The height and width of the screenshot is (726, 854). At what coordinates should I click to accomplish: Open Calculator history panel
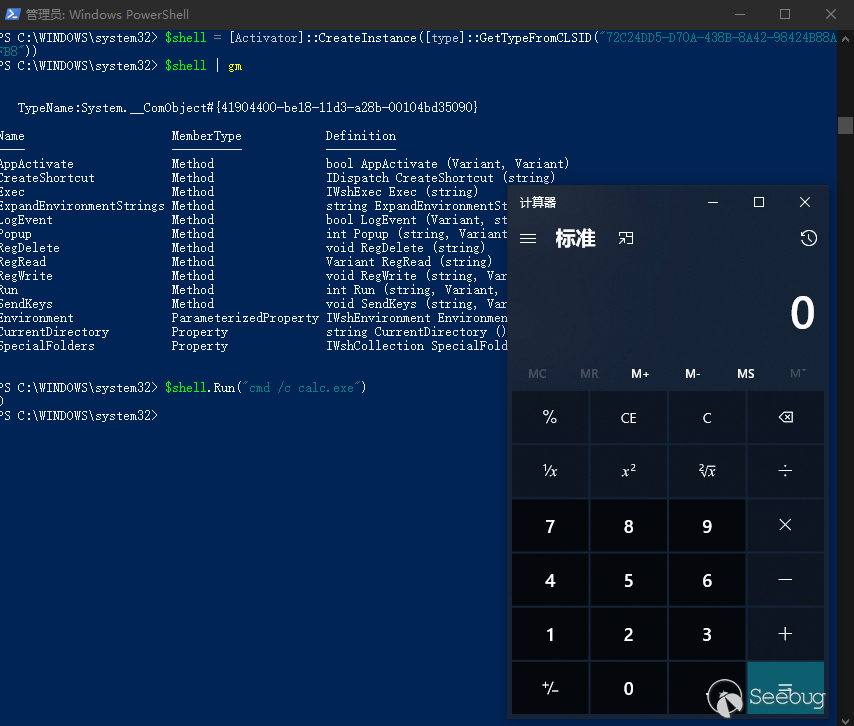(808, 238)
